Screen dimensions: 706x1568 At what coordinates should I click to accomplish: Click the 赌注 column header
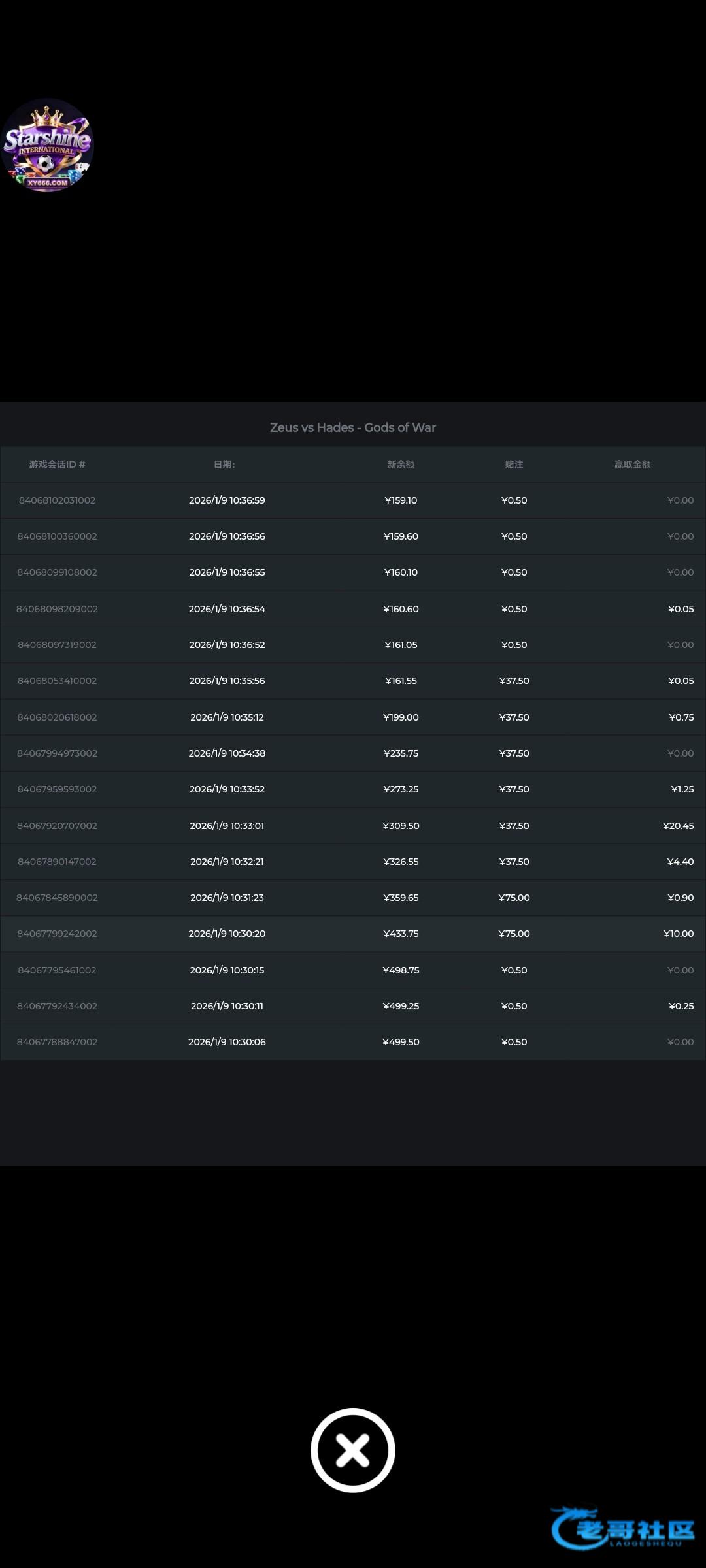click(x=514, y=465)
